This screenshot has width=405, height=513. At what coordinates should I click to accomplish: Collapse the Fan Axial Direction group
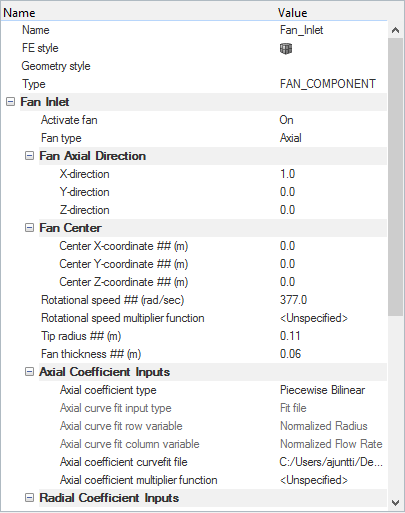pyautogui.click(x=29, y=156)
